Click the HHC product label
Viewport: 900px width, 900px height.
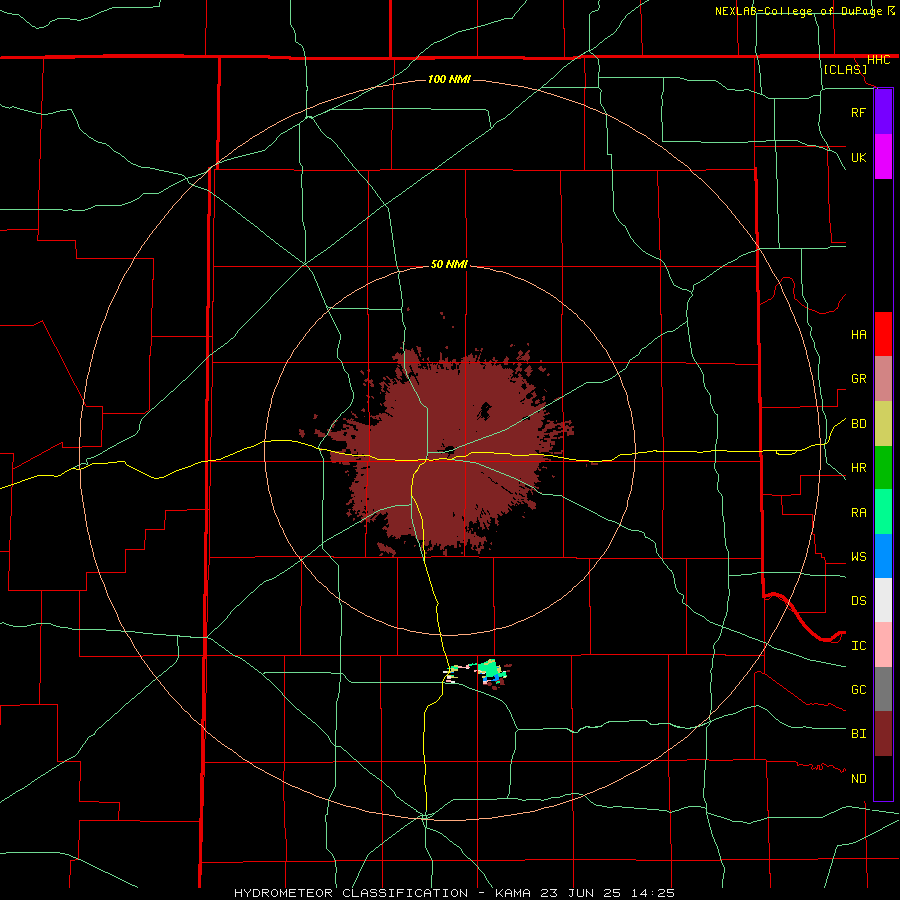tap(878, 60)
